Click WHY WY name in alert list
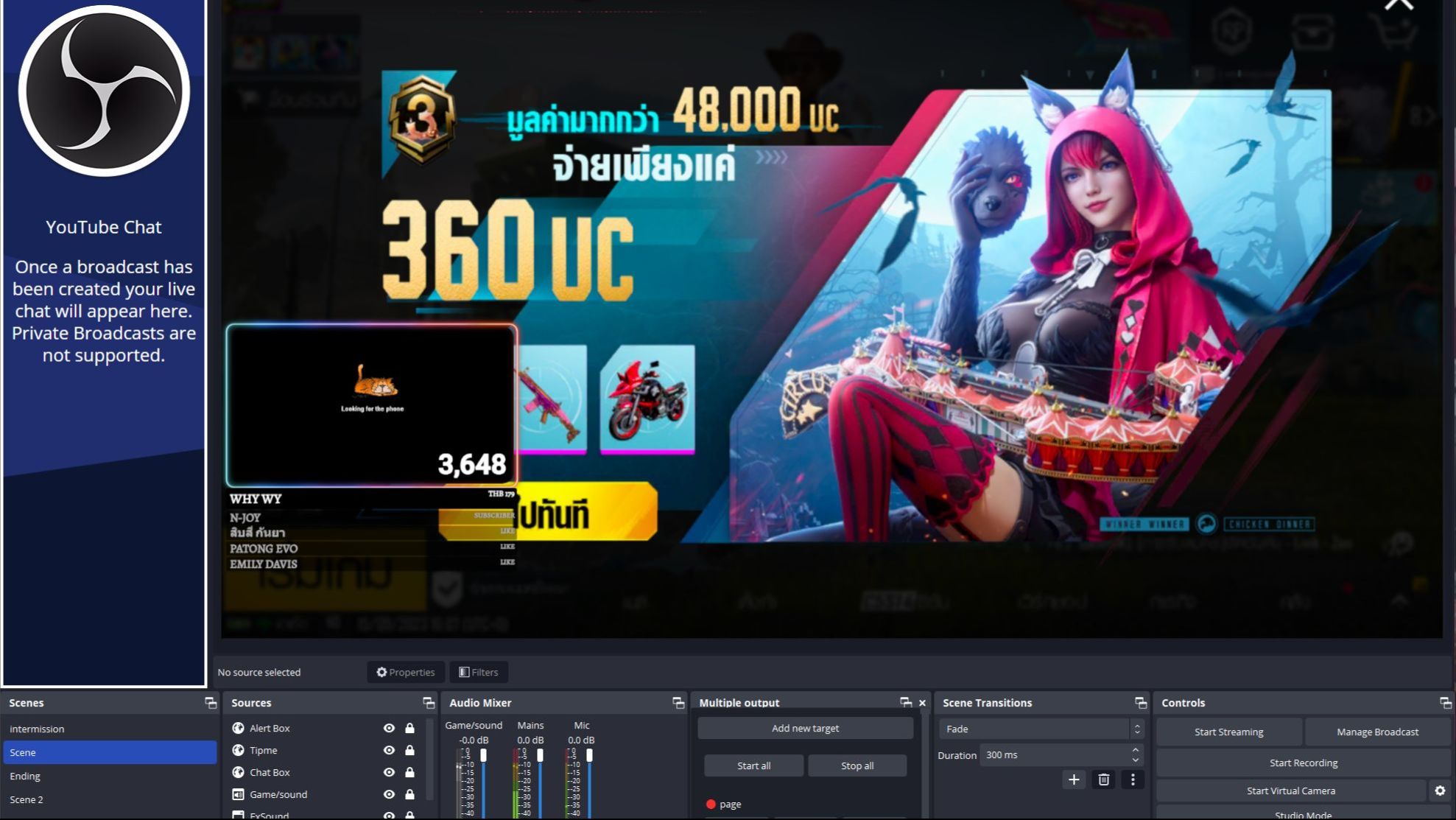This screenshot has height=820, width=1456. click(x=256, y=499)
